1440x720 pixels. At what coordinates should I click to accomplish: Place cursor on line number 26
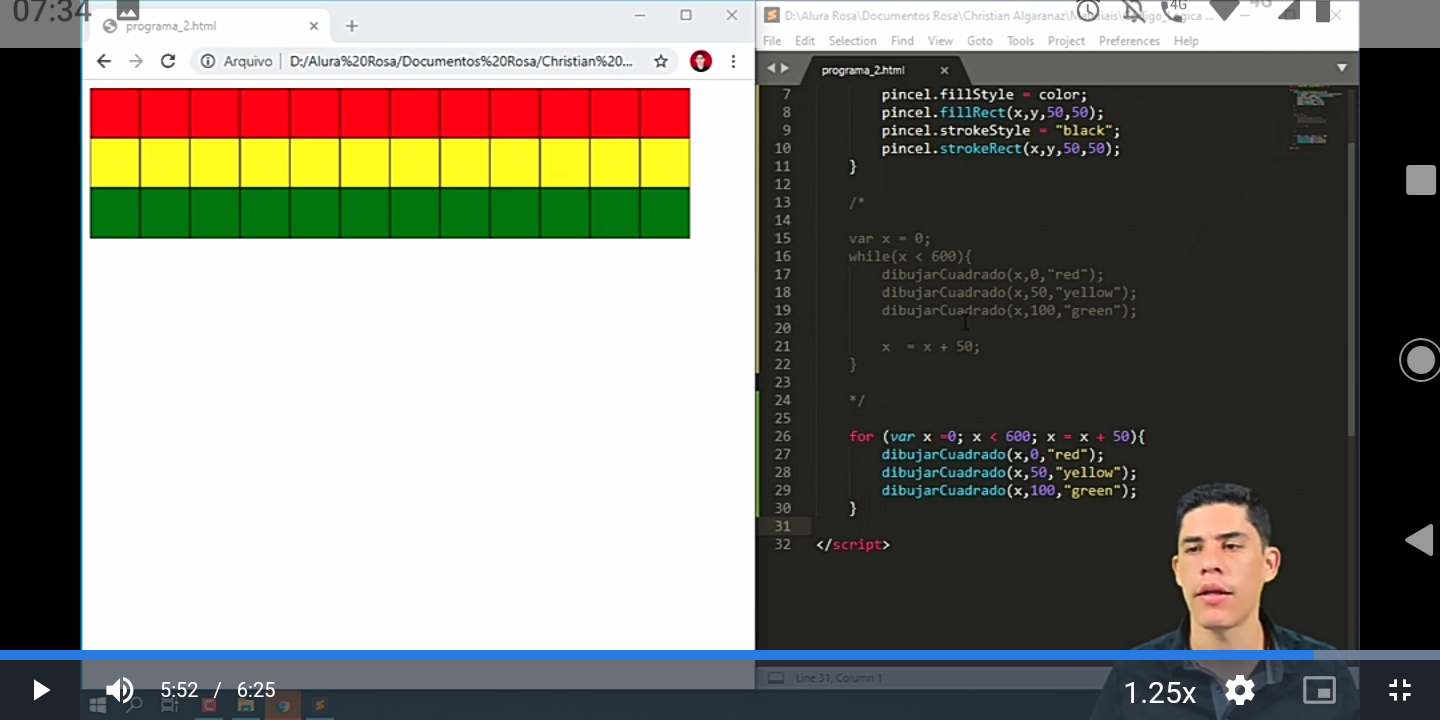(782, 437)
